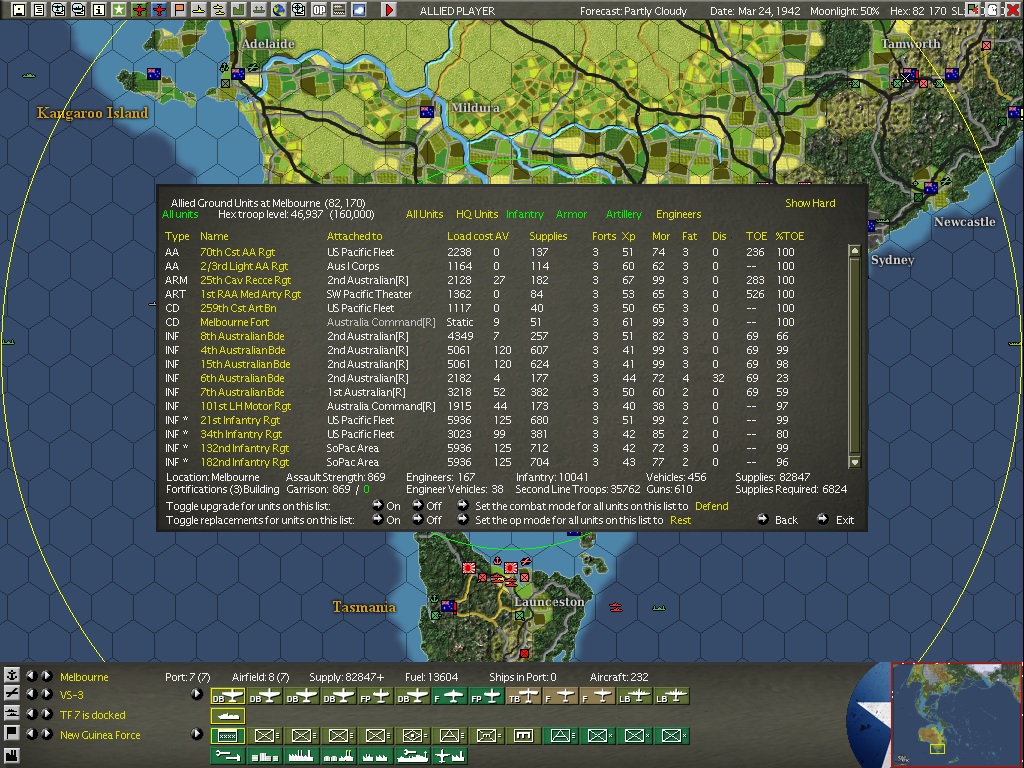
Task: Click previous air group arrow beside VS-3
Action: coord(31,694)
